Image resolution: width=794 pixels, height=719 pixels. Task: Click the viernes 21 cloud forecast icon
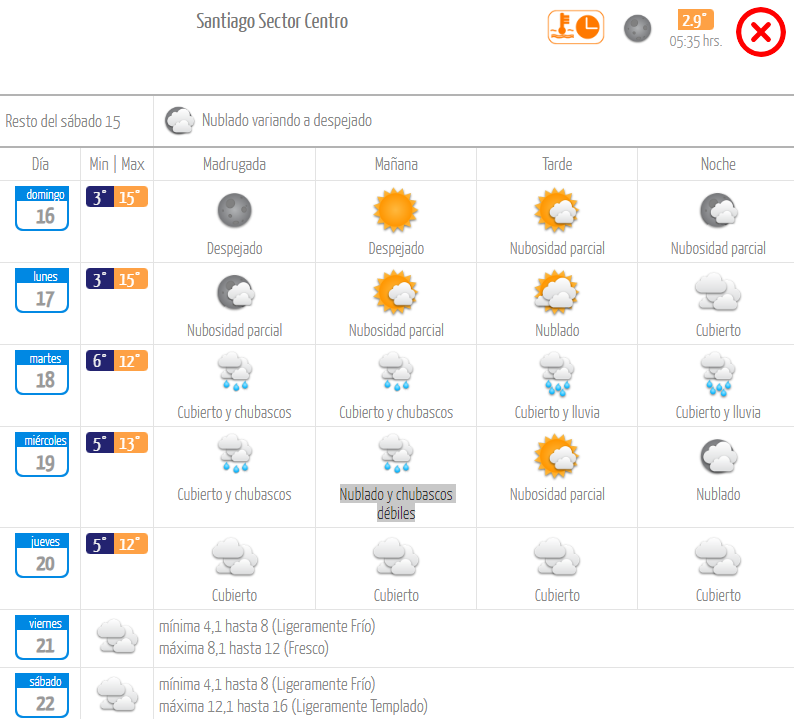click(116, 636)
